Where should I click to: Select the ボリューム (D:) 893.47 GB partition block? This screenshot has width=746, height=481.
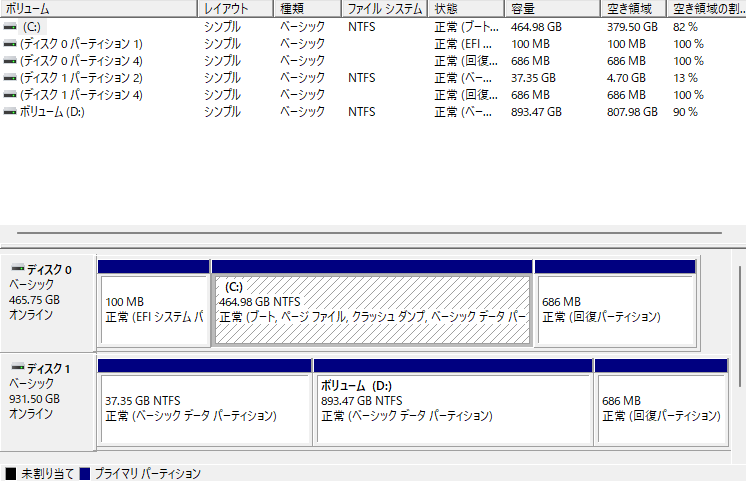tap(453, 408)
